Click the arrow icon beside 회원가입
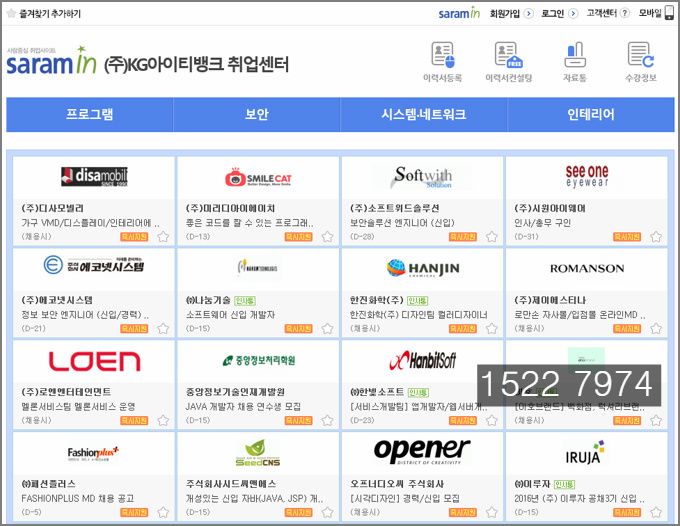The image size is (680, 526). point(529,13)
